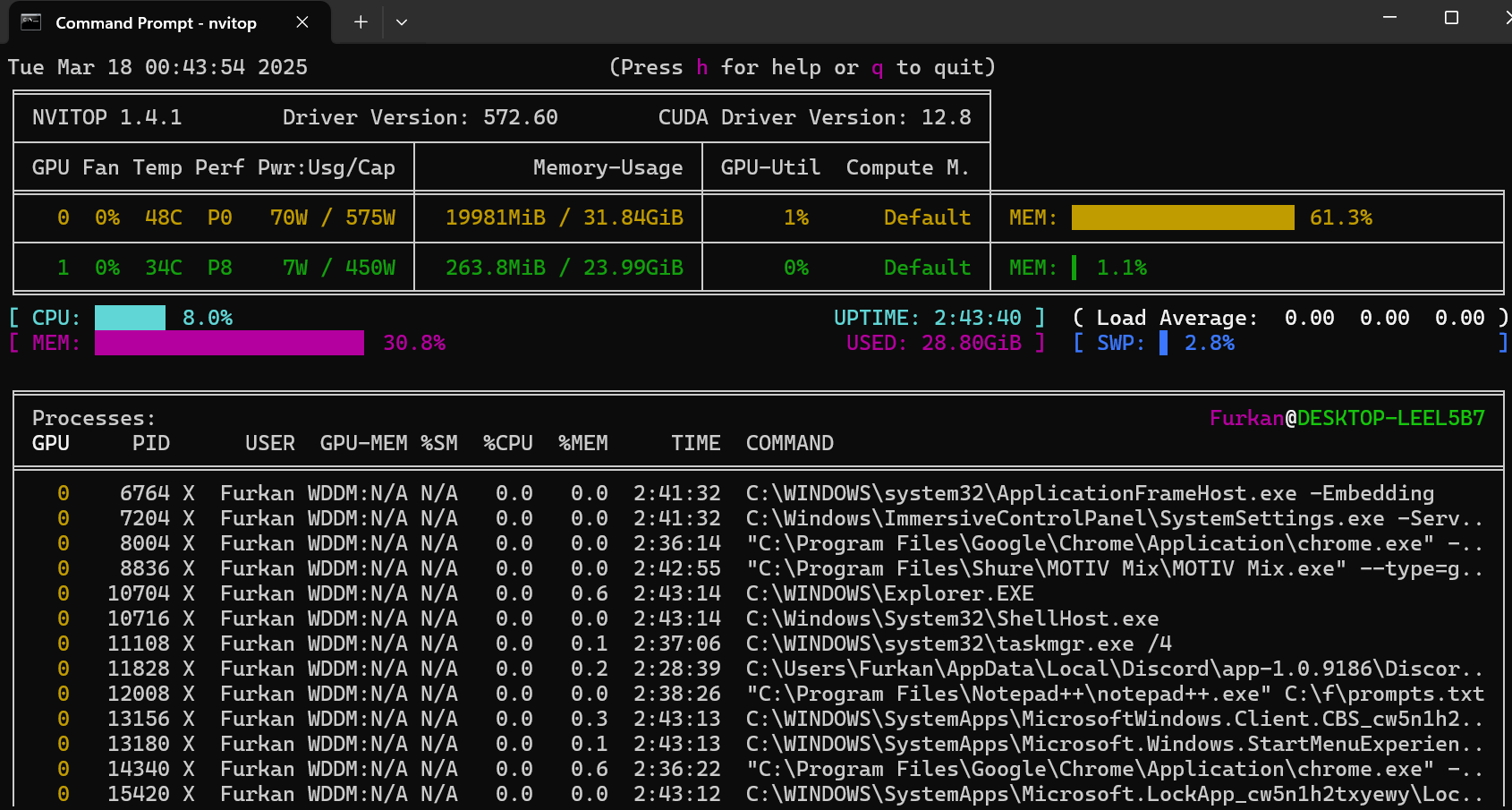
Task: Select the Command Prompt - nvitop tab
Action: coord(156,22)
